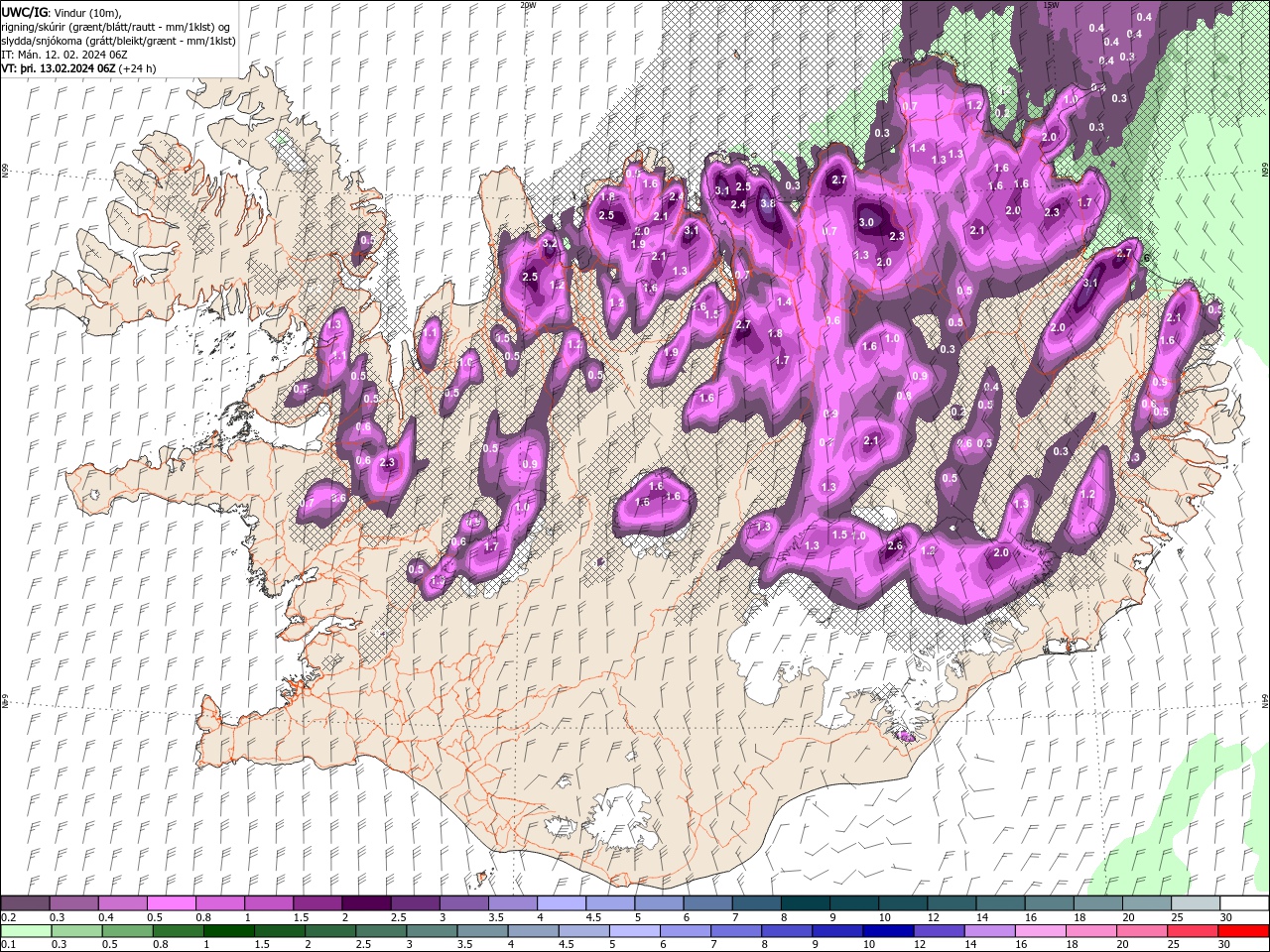1270x952 pixels.
Task: Click the bold "UWC/IG" title label
Action: point(24,12)
